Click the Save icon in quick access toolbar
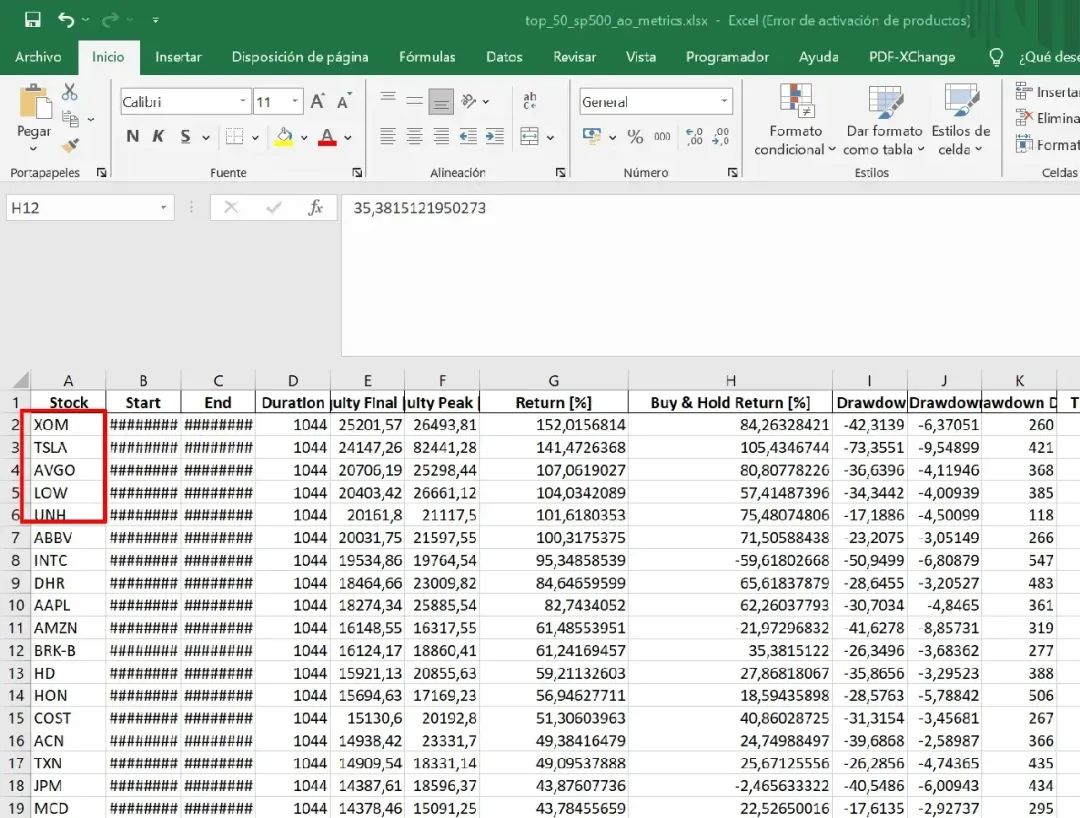 [32, 20]
